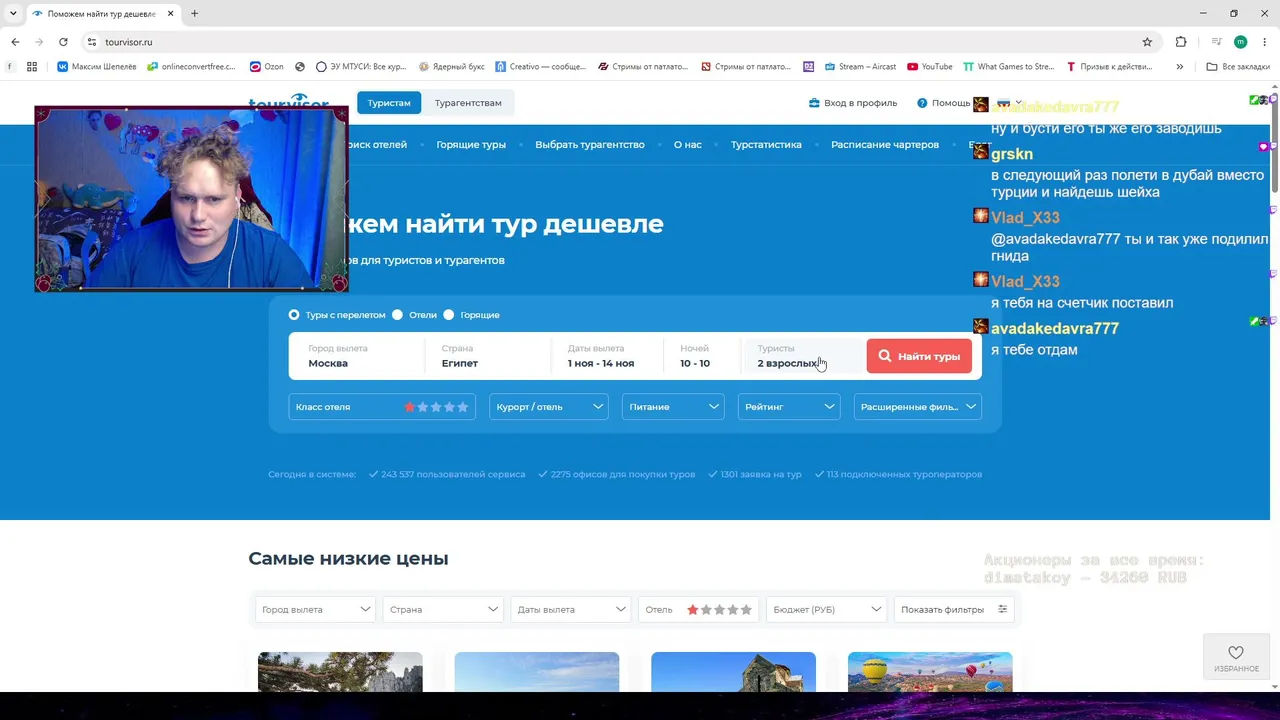Expand the Питание dropdown
Screen dimensions: 1280x720
[672, 407]
